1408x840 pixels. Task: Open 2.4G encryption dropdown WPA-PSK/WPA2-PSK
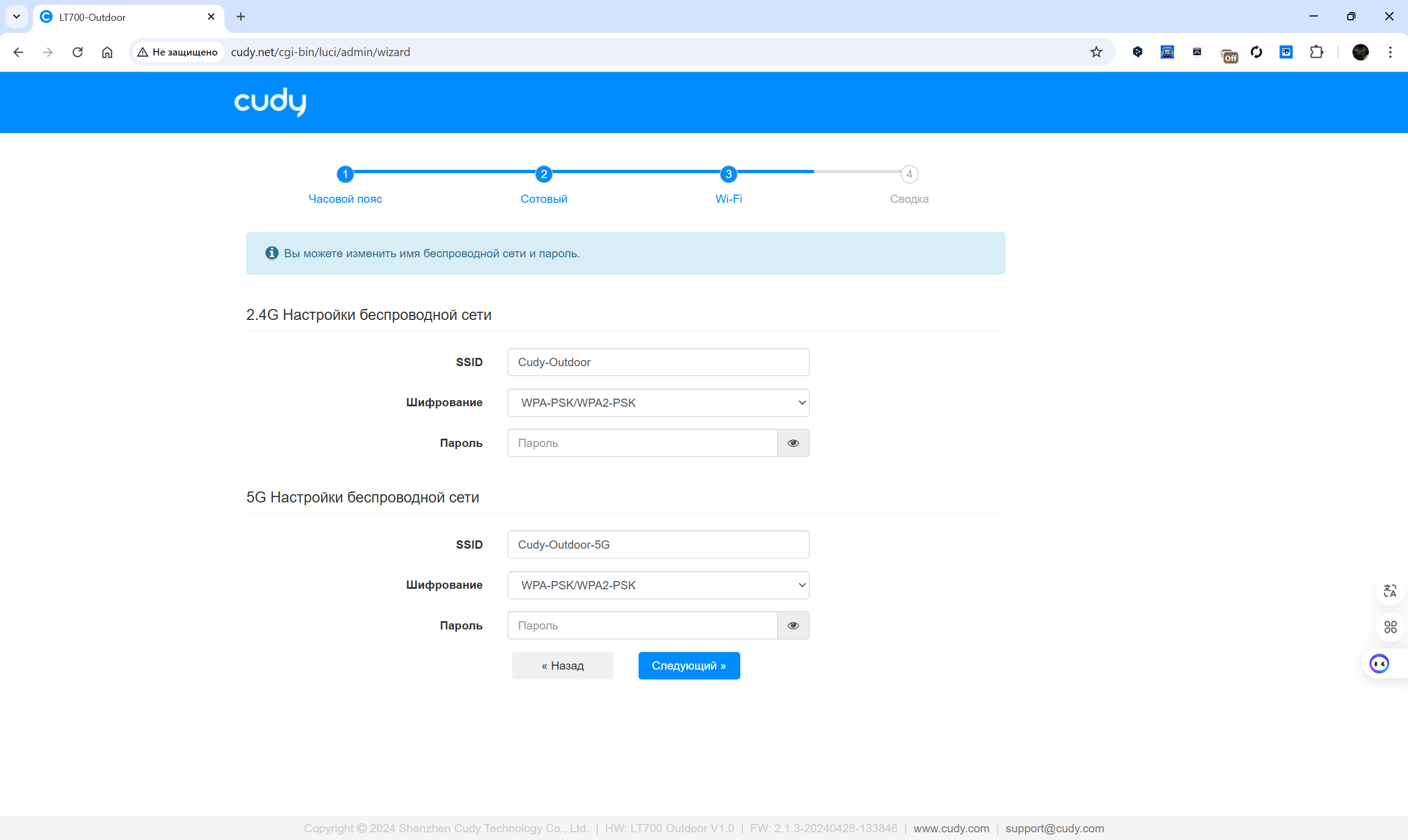(658, 402)
